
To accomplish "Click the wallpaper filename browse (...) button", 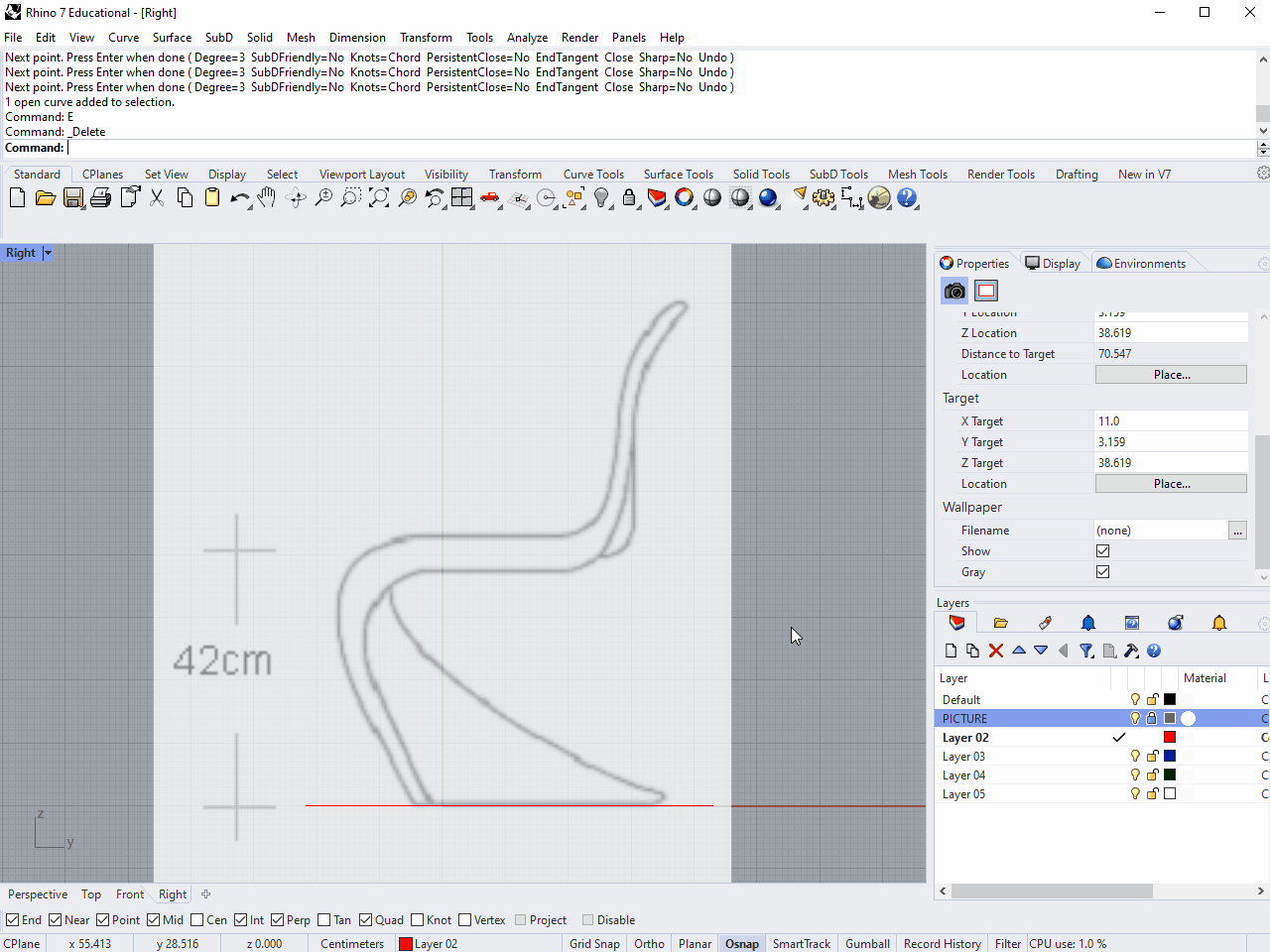I will pyautogui.click(x=1237, y=531).
